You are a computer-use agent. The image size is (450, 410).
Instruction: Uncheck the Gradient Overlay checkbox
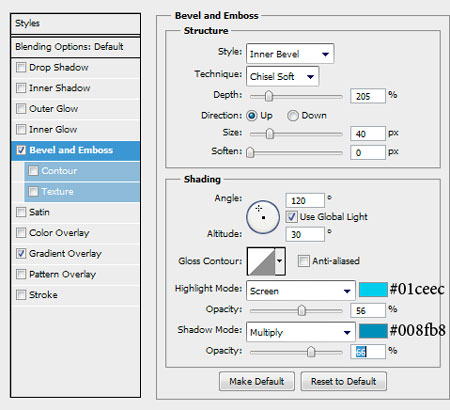pyautogui.click(x=21, y=254)
